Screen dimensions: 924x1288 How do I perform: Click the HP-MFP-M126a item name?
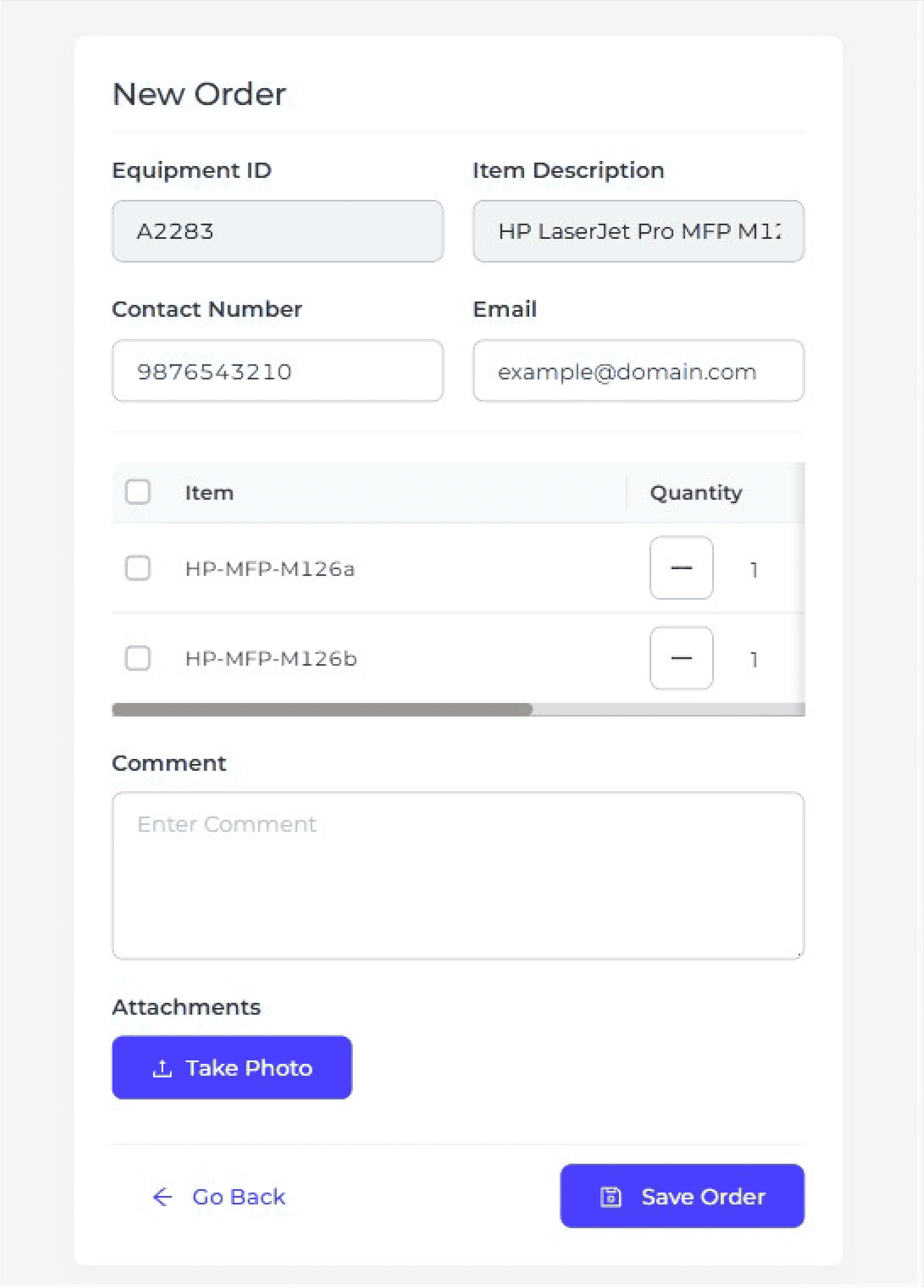pyautogui.click(x=270, y=569)
